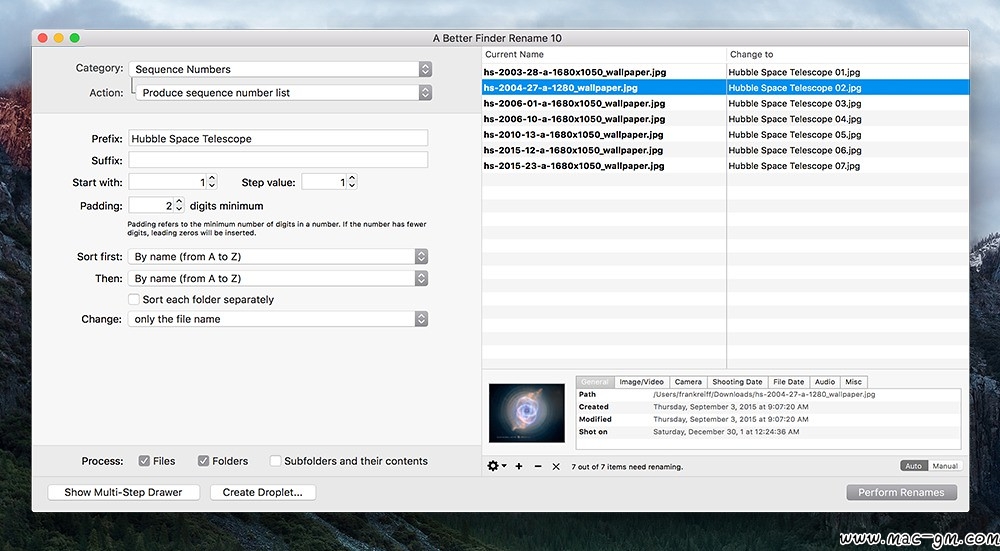Click the Step value number field

point(324,182)
